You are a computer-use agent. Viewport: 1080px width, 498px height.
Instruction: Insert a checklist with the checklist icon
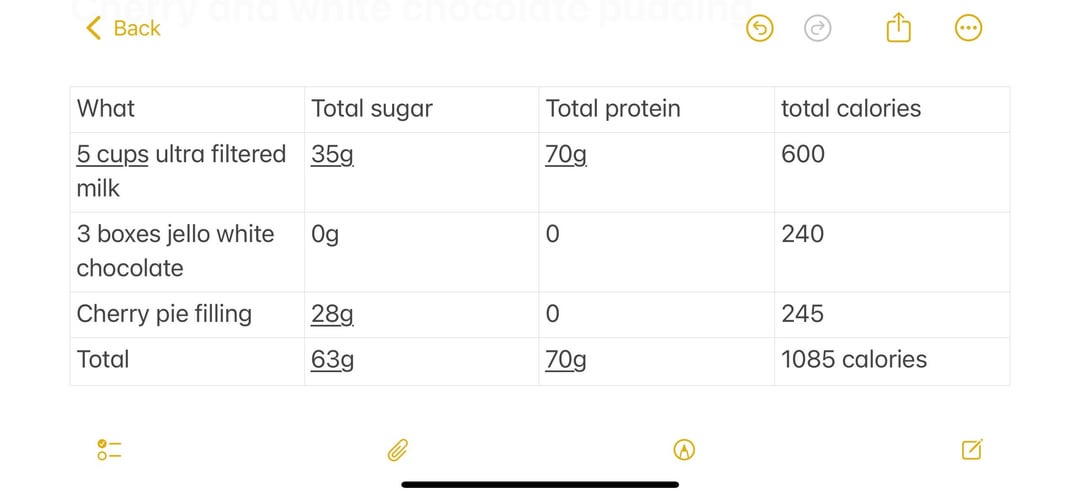(x=109, y=450)
